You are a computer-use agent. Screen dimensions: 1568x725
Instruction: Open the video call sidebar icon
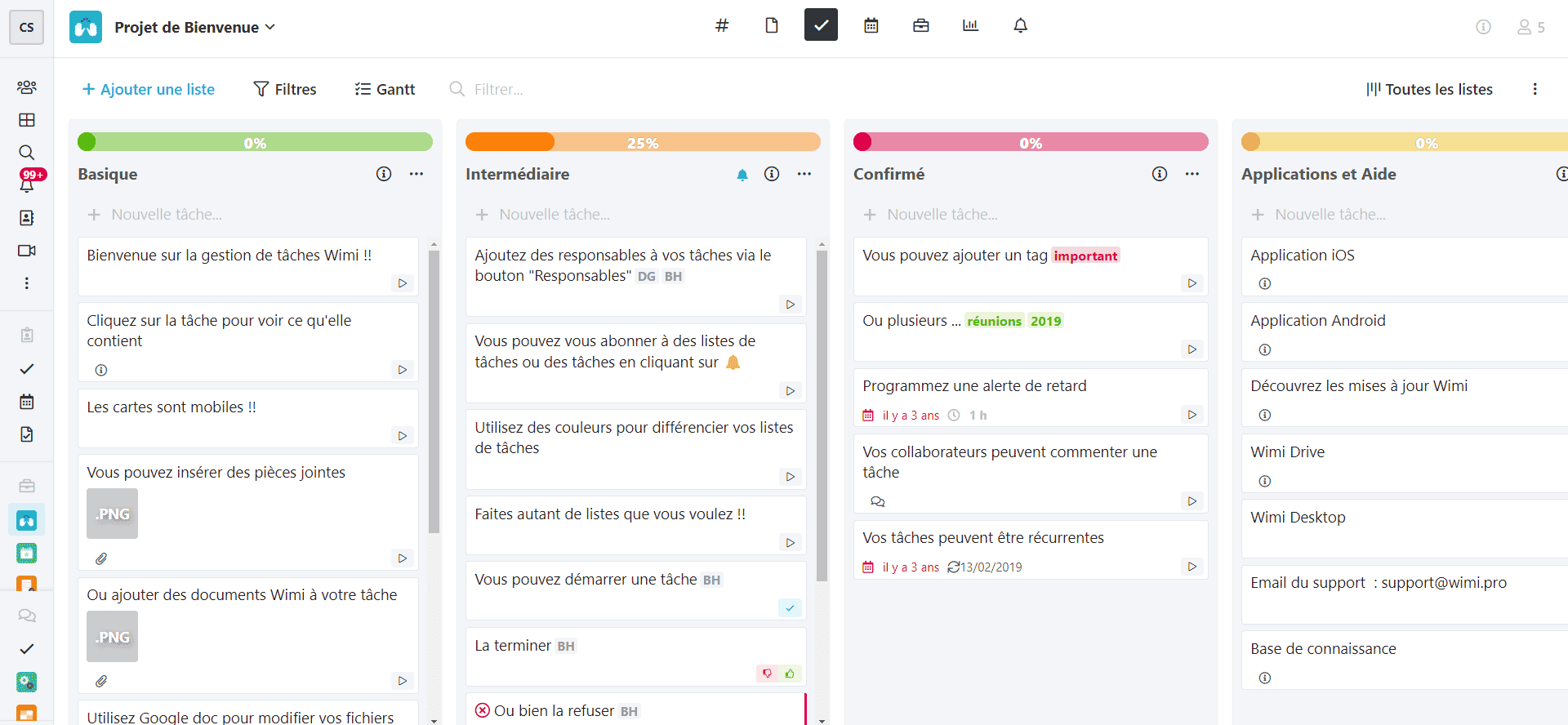pos(27,251)
